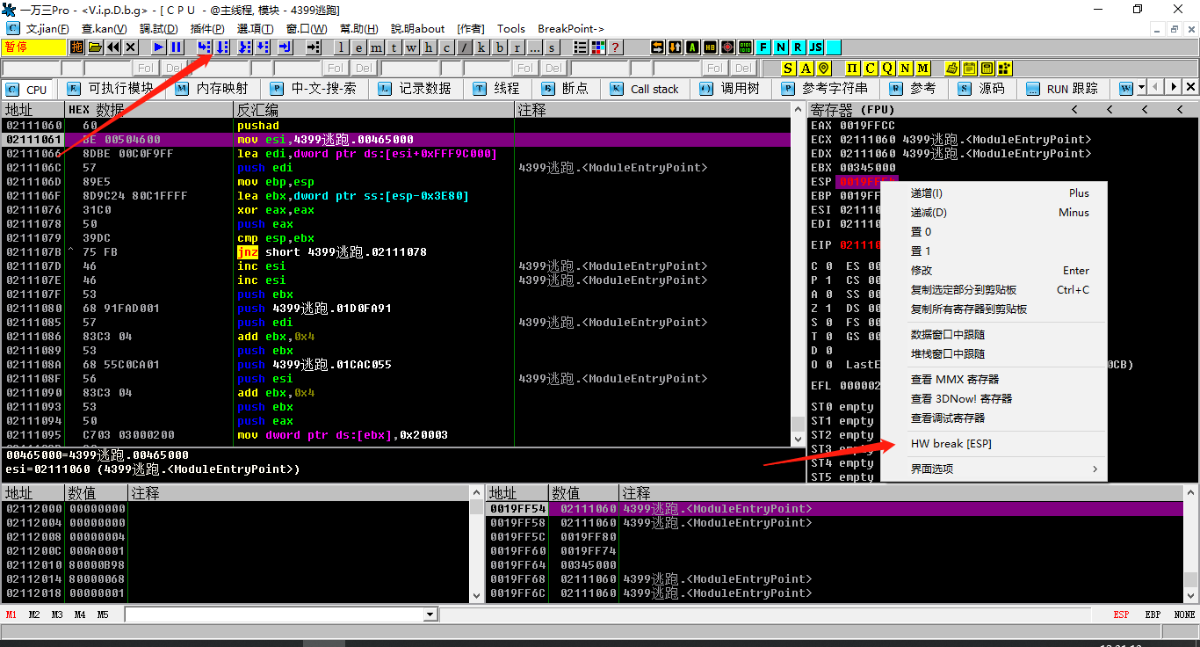Expand the tab overflow dropdown arrow
The width and height of the screenshot is (1200, 647).
pos(1141,87)
